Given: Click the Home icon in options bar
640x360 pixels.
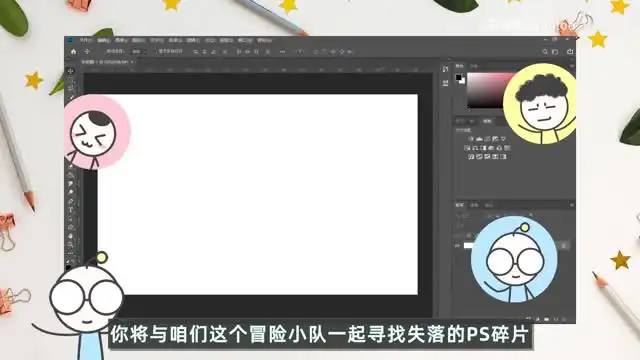Looking at the screenshot, I should click(73, 52).
